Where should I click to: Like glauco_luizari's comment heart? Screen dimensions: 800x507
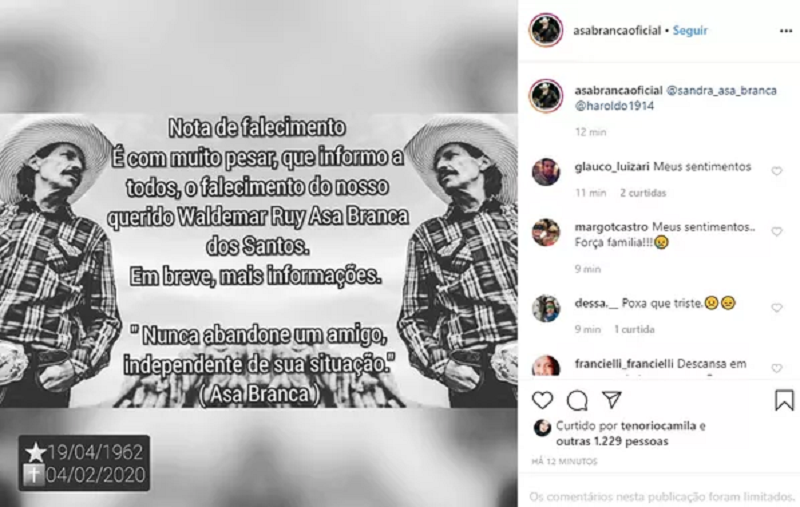point(777,171)
